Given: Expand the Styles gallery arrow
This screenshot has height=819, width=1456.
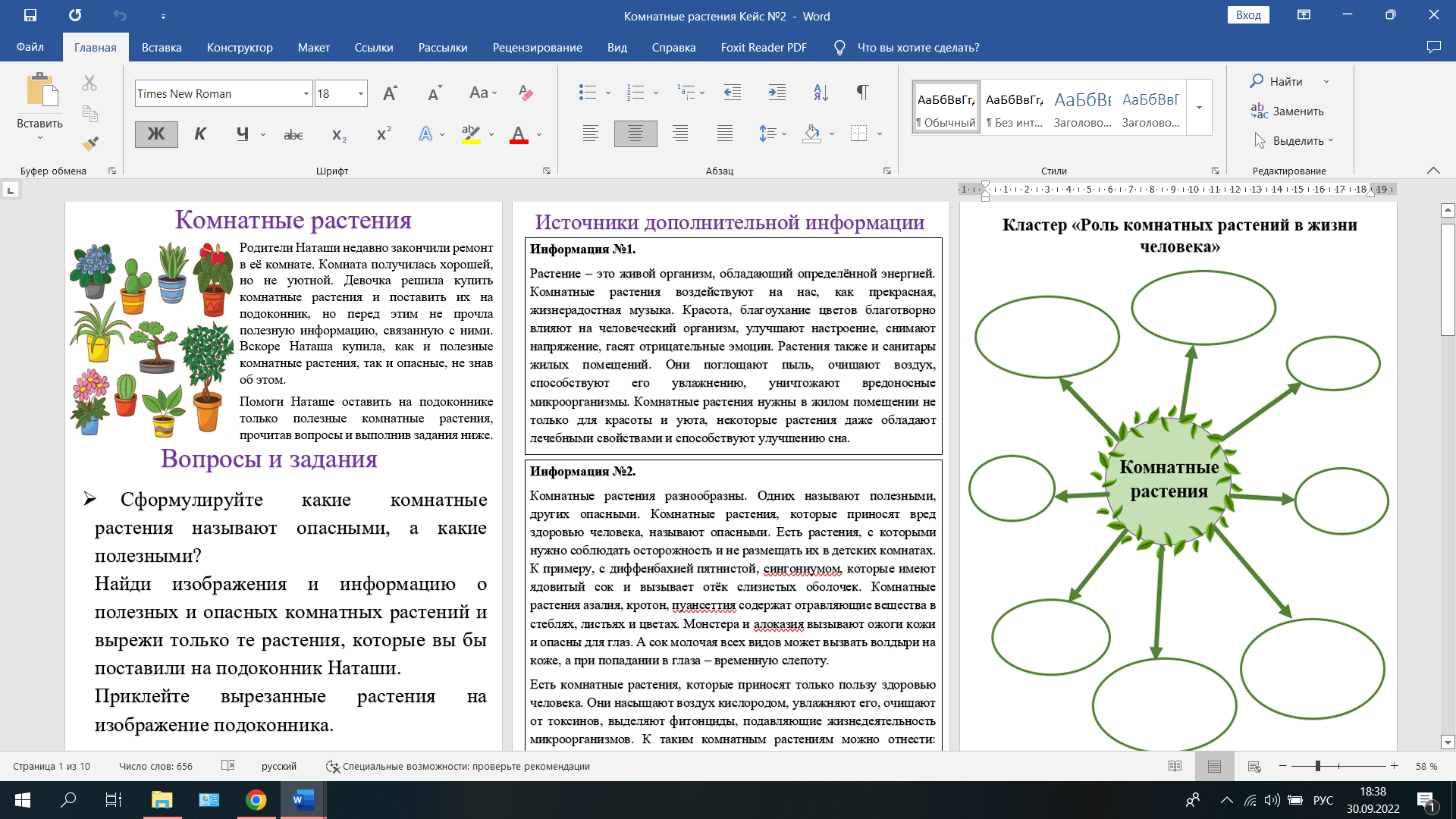Looking at the screenshot, I should point(1199,108).
